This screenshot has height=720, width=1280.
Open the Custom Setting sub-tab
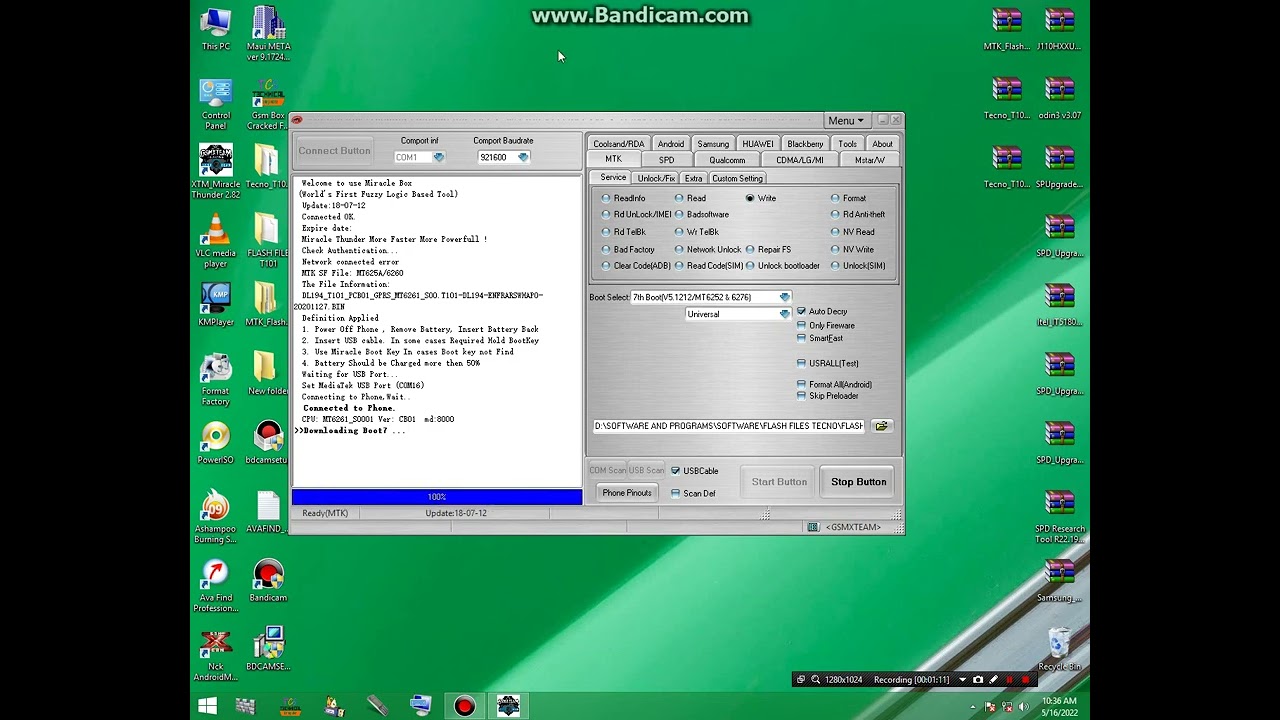[738, 178]
